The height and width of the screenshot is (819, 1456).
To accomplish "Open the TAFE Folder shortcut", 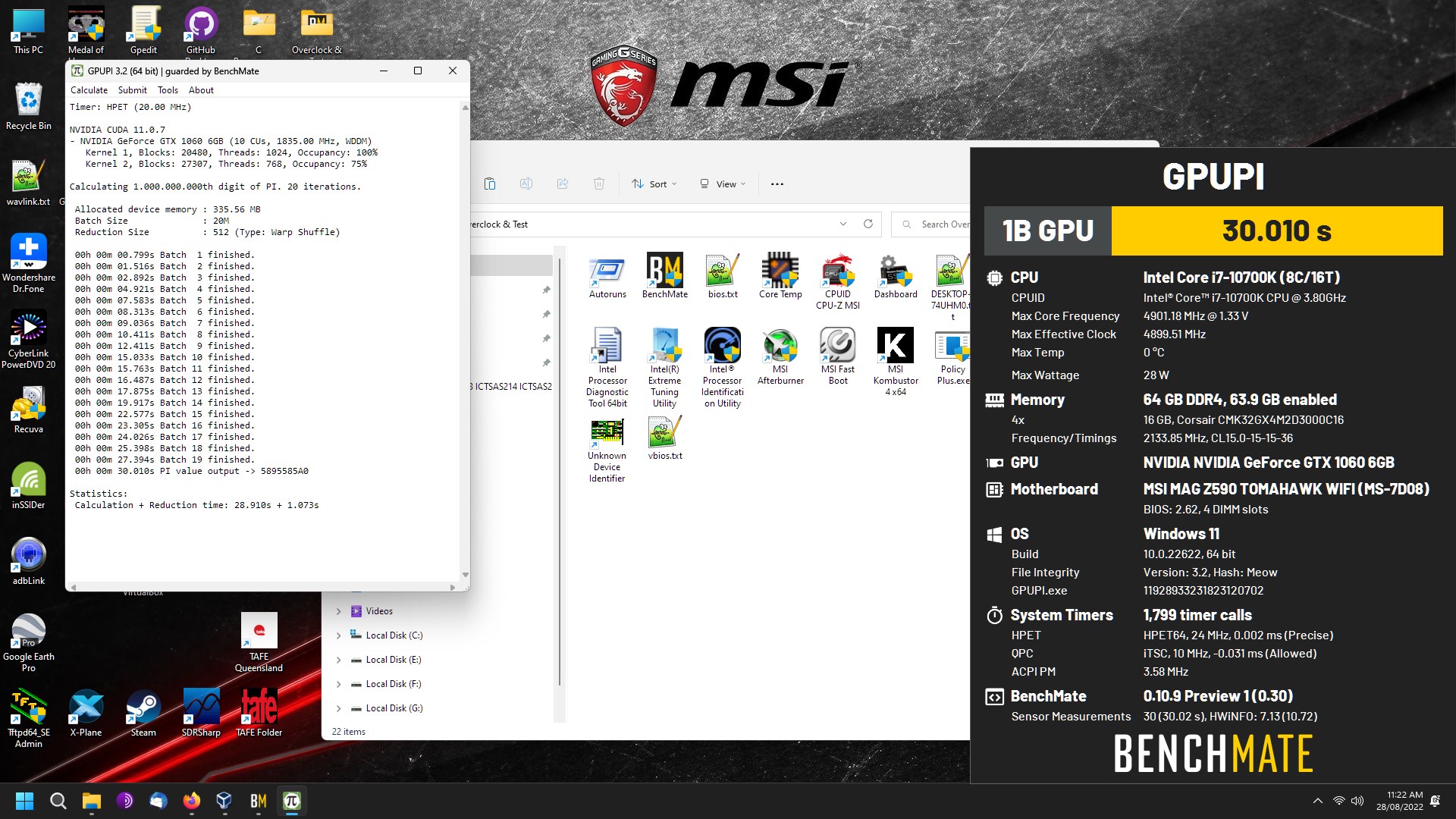I will tap(259, 714).
